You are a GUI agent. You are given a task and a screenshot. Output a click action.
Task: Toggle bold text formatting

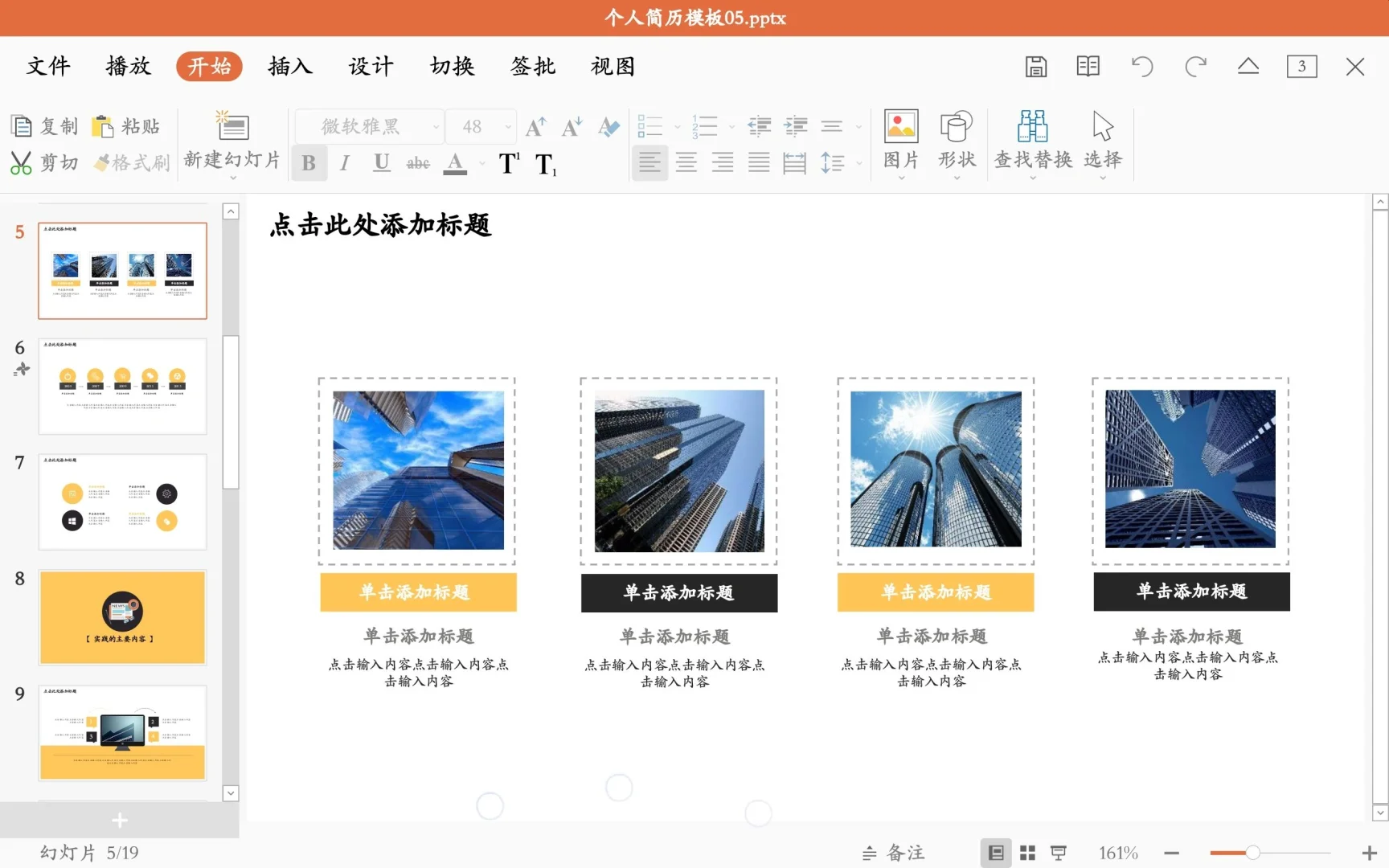tap(309, 162)
